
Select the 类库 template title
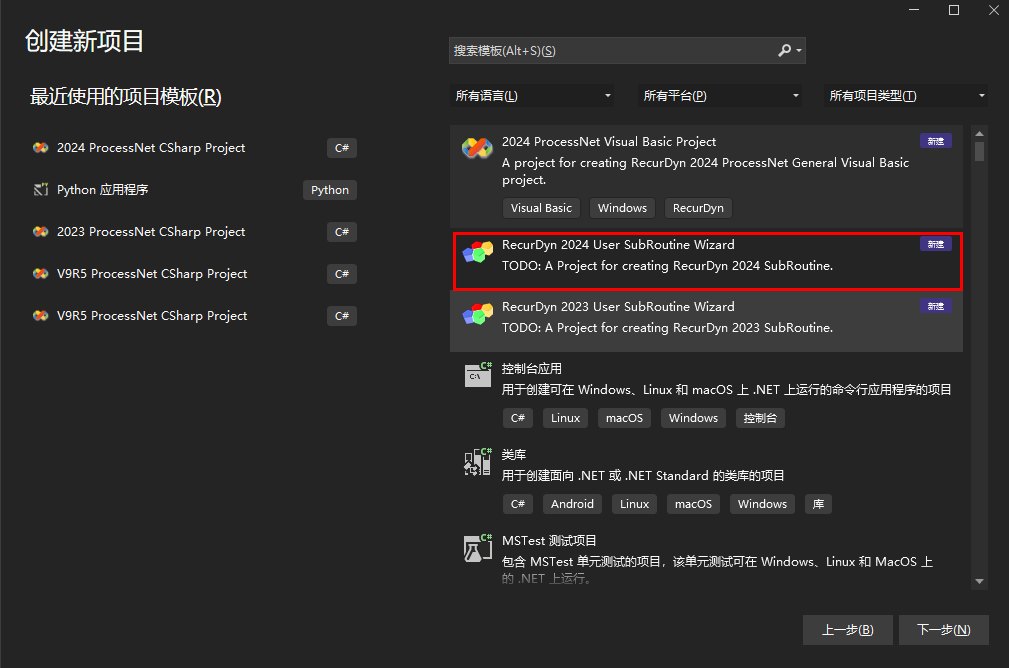click(x=514, y=455)
